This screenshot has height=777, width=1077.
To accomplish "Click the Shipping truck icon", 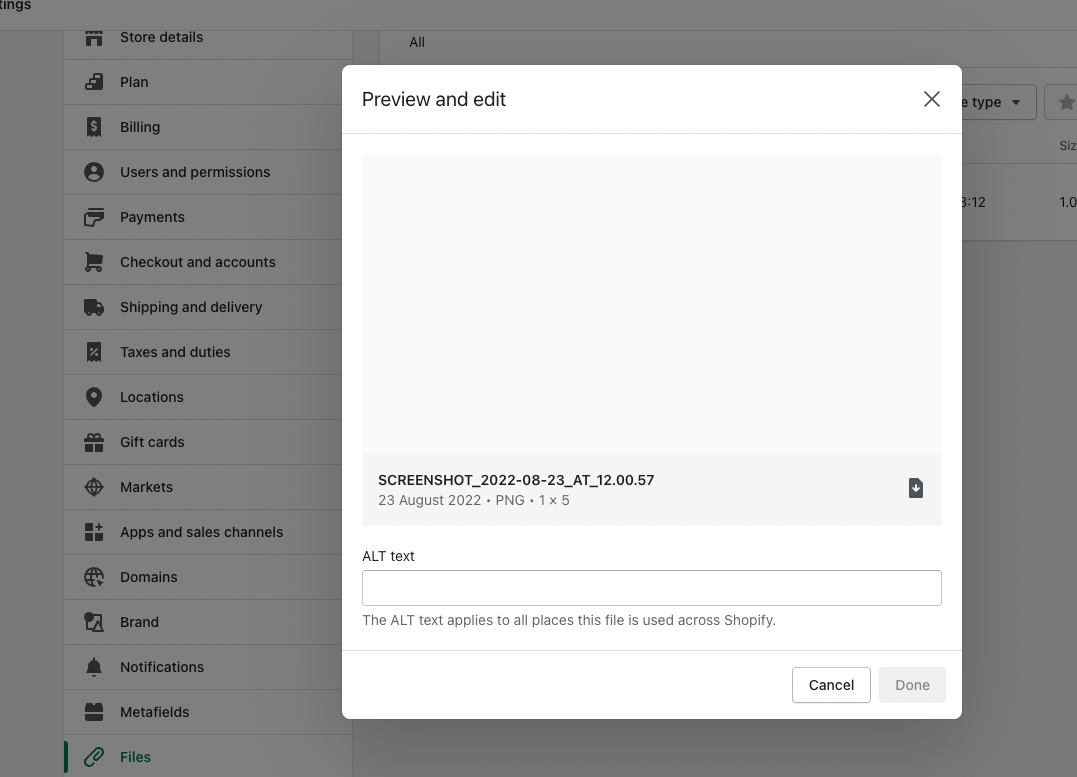I will tap(93, 307).
